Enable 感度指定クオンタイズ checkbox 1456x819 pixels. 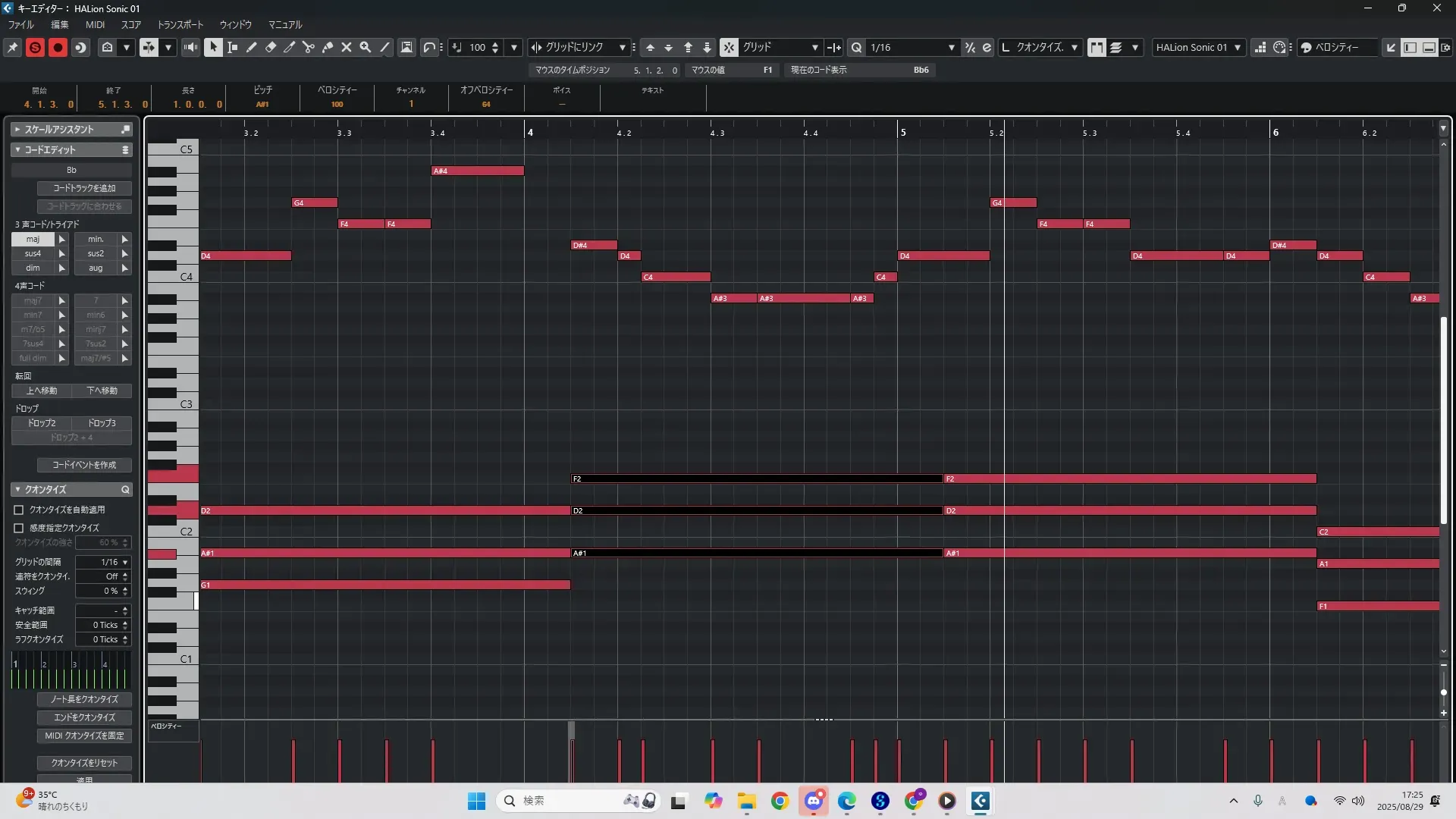click(19, 528)
